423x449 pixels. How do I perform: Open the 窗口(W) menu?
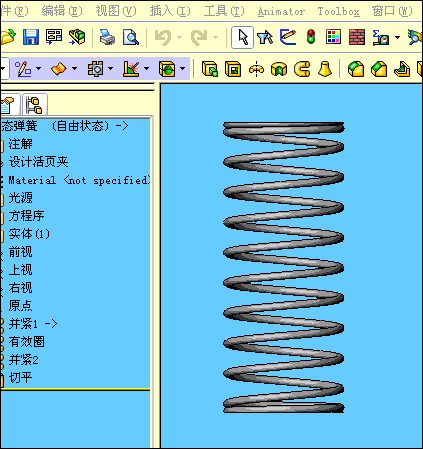(x=392, y=11)
